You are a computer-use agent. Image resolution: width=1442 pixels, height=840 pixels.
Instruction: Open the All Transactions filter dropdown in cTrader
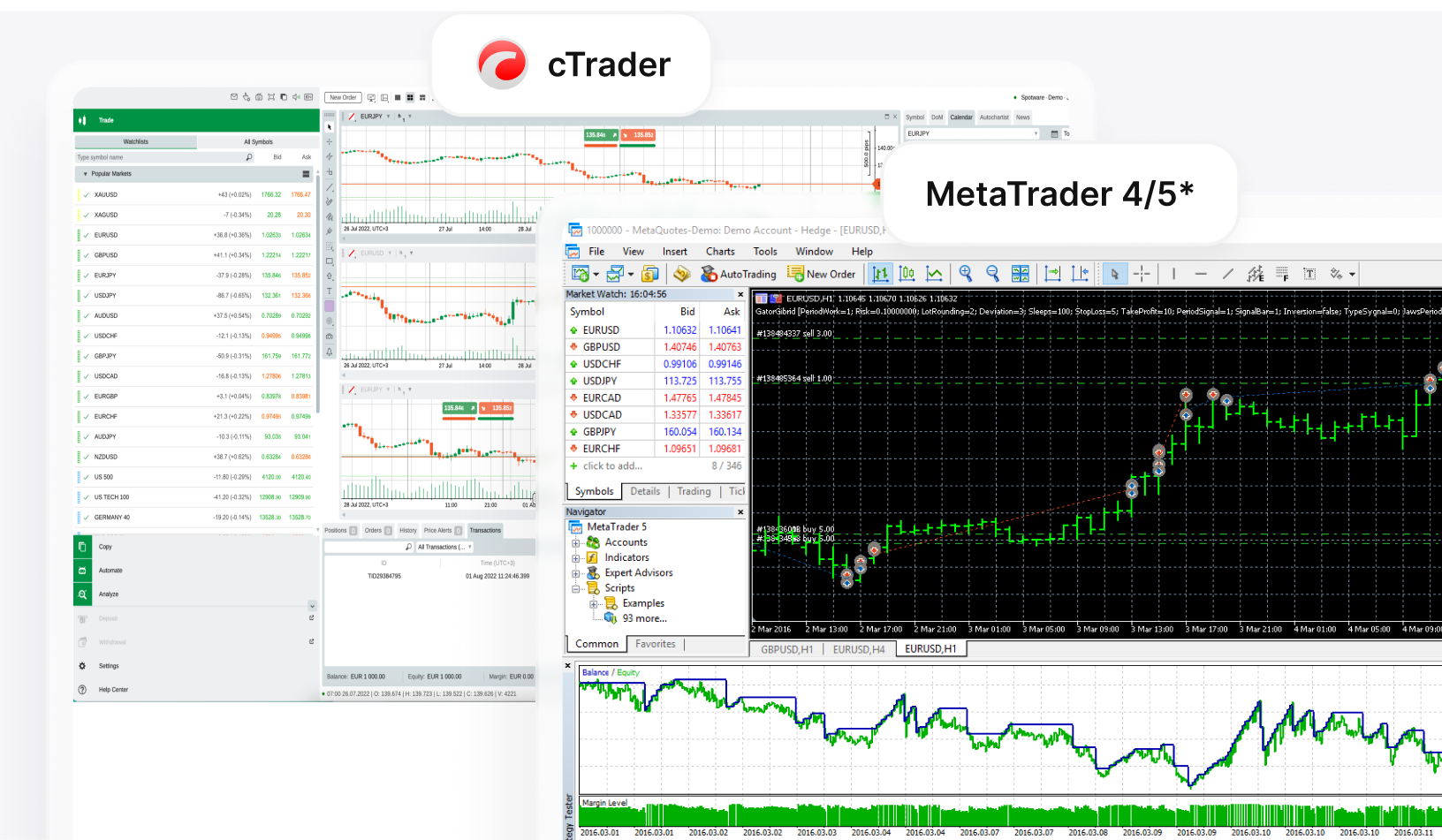[x=445, y=548]
